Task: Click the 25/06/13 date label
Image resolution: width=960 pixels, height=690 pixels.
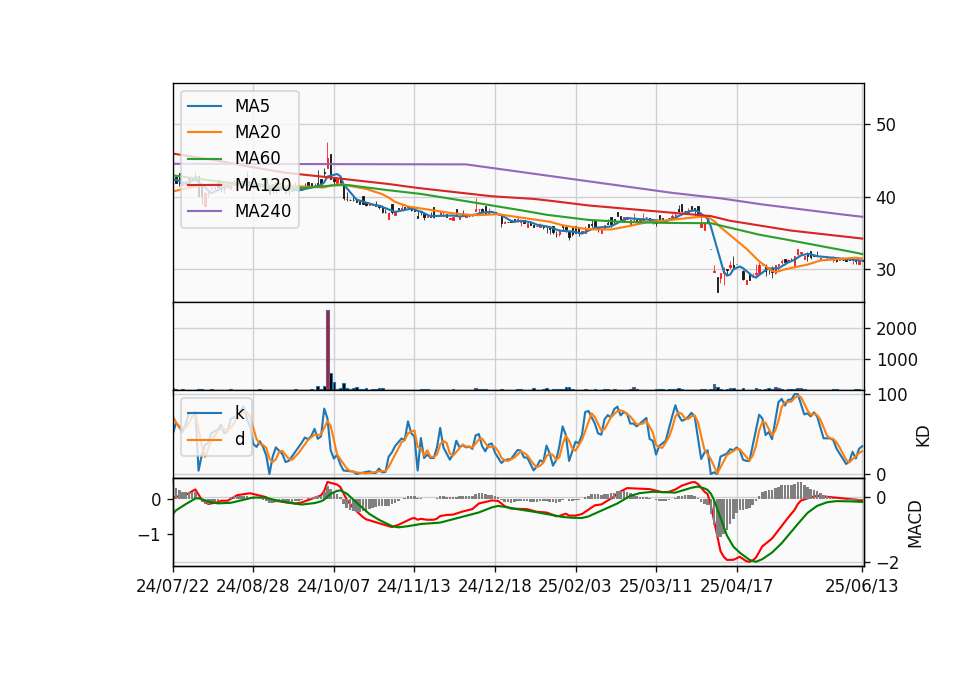Action: coord(862,586)
